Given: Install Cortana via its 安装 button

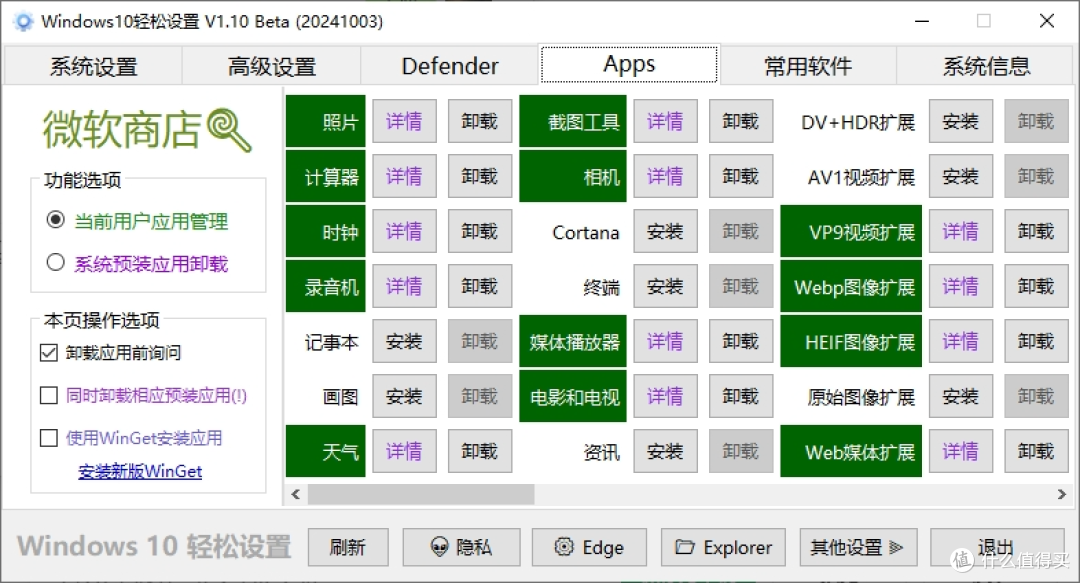Looking at the screenshot, I should click(665, 232).
